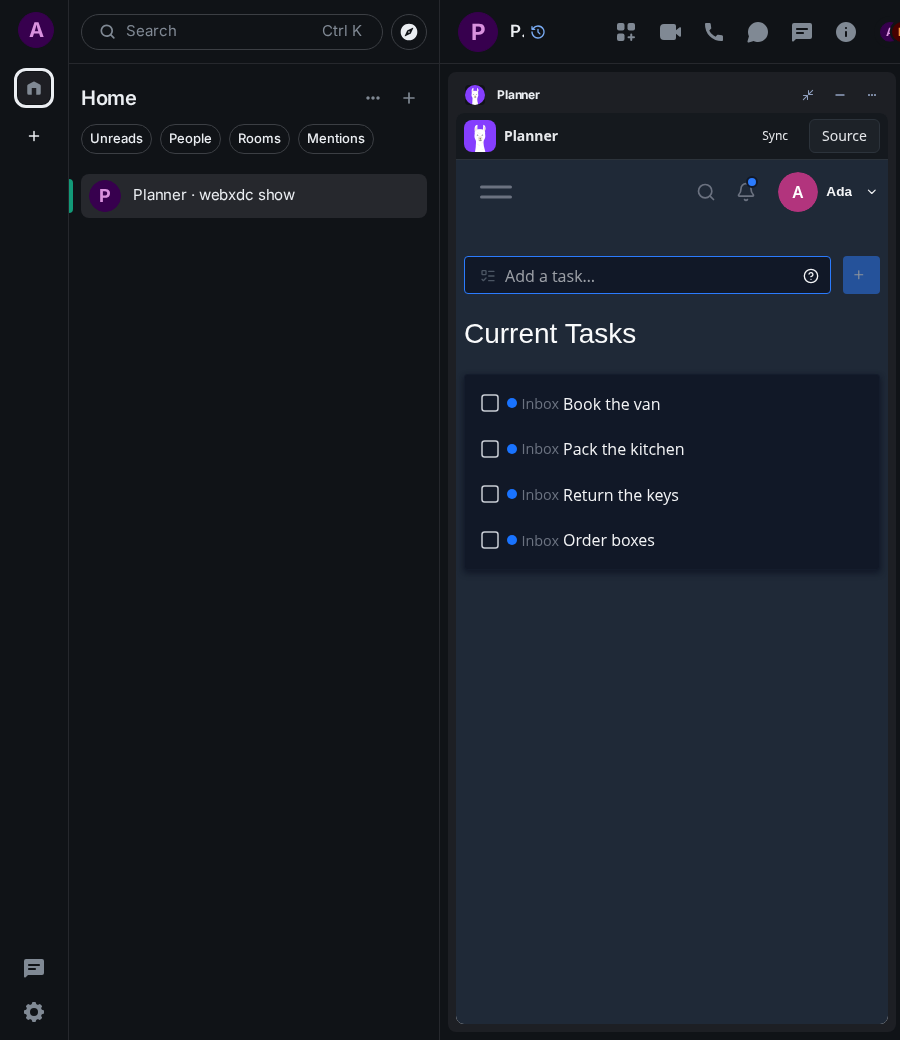Create a new space with the plus icon

[34, 136]
